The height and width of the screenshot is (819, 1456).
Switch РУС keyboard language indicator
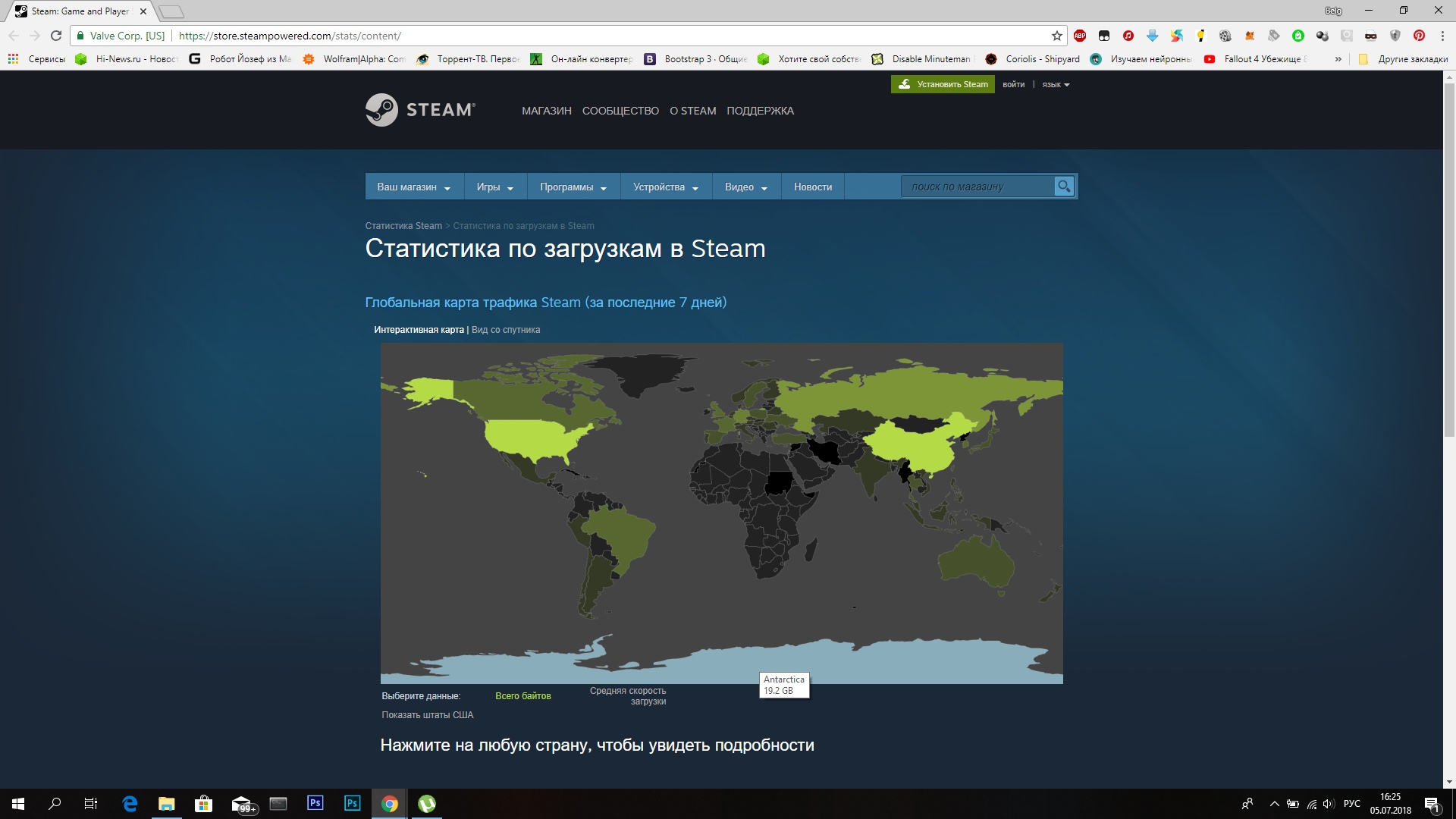pos(1352,804)
